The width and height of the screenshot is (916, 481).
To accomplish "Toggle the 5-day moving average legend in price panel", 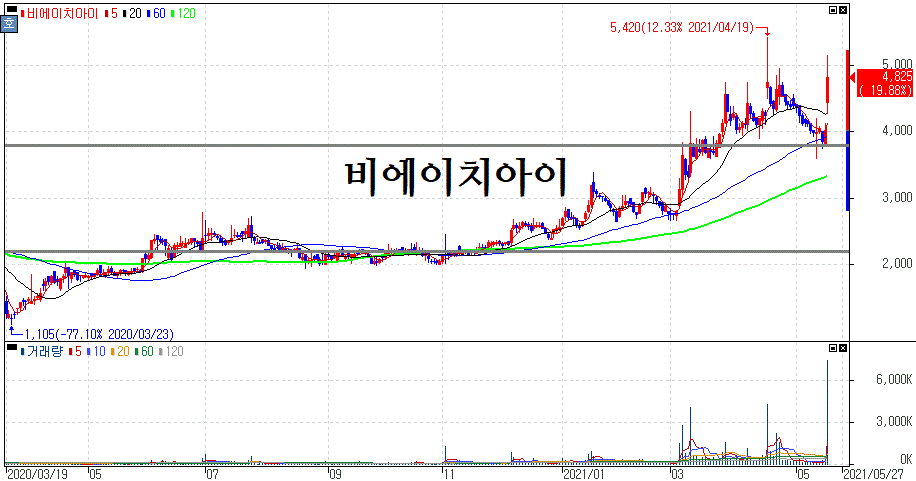I will 112,13.
